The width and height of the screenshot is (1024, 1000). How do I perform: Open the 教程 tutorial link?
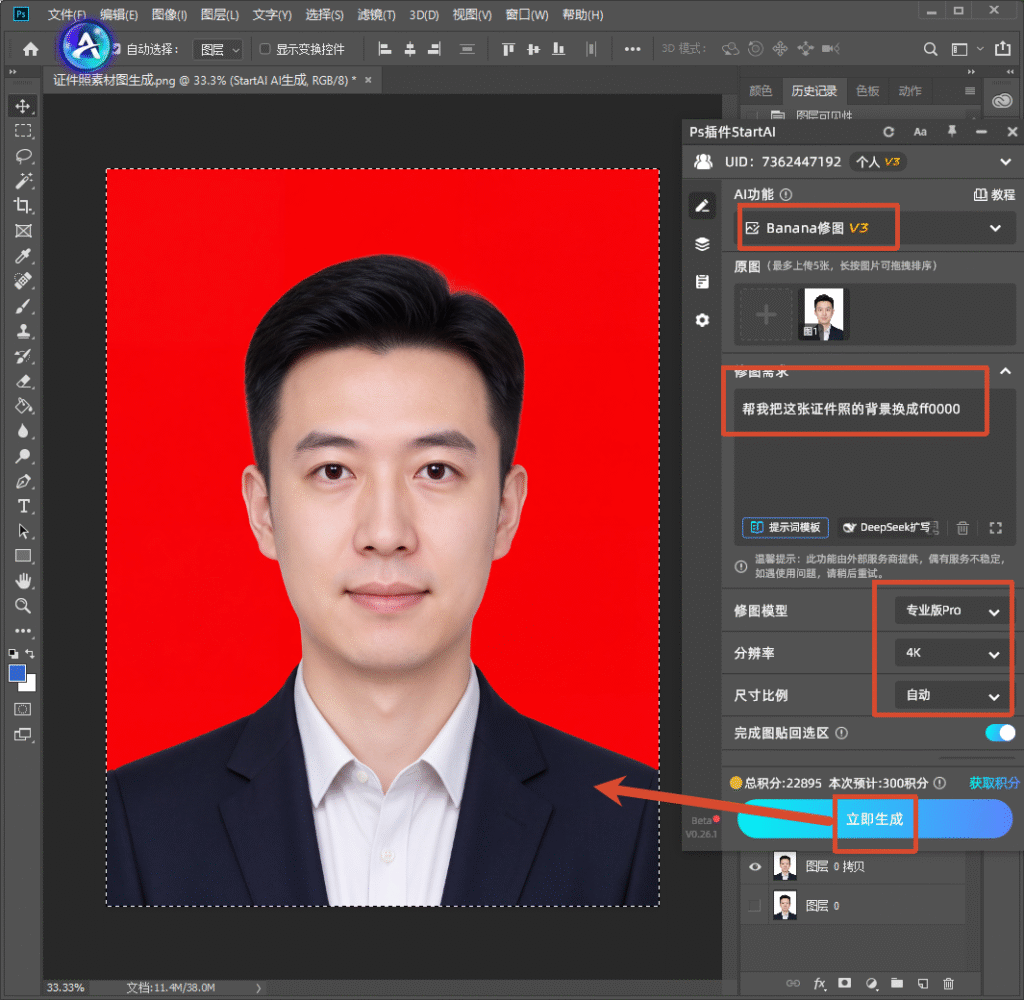(x=994, y=195)
